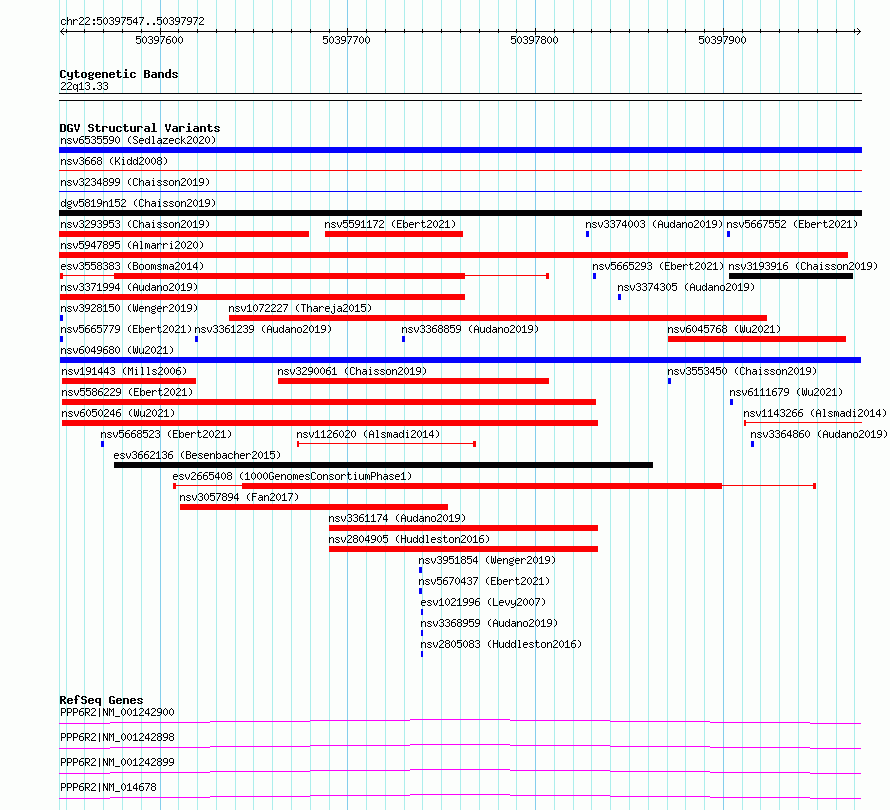
Task: Click nsv6050246 (Wu2021) label
Action: tap(118, 413)
